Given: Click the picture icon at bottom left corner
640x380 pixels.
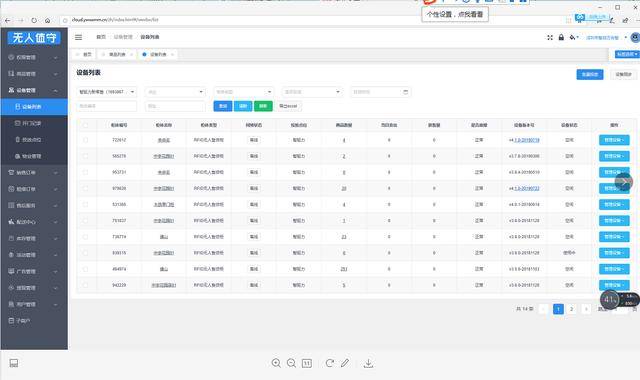Looking at the screenshot, I should (x=13, y=363).
